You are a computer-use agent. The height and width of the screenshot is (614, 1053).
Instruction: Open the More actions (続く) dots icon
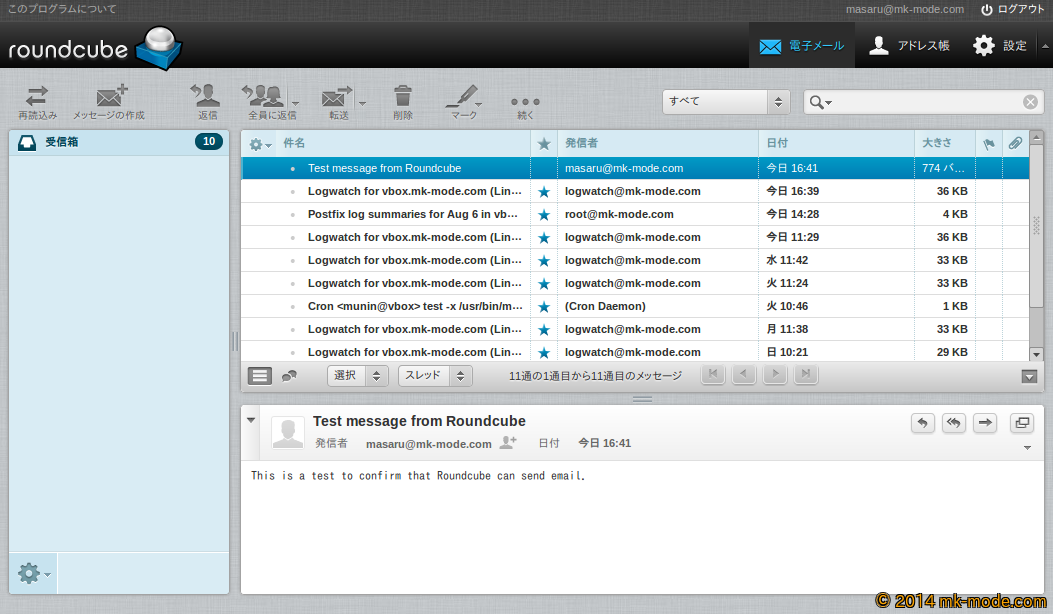click(525, 102)
